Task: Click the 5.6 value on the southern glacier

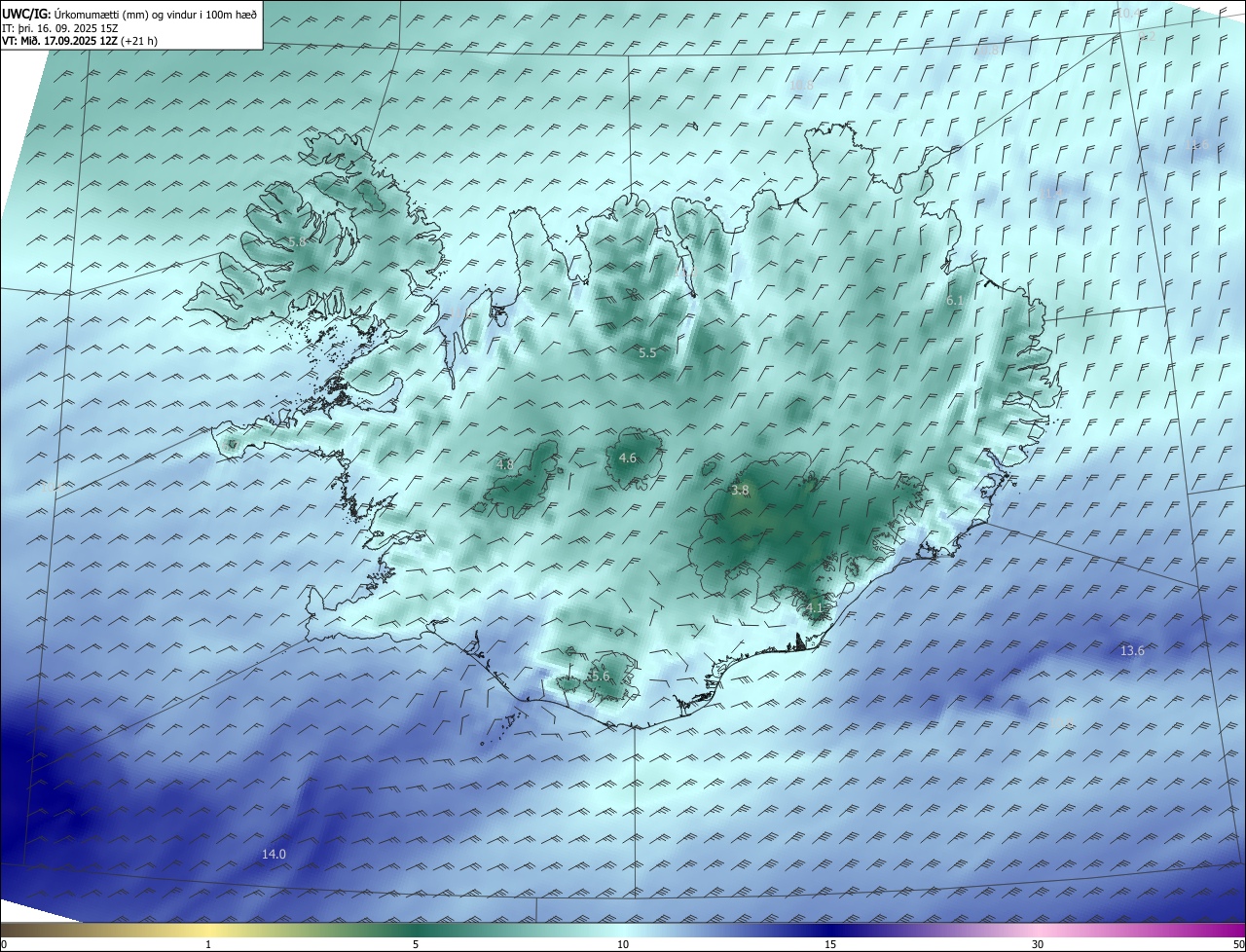Action: tap(600, 677)
